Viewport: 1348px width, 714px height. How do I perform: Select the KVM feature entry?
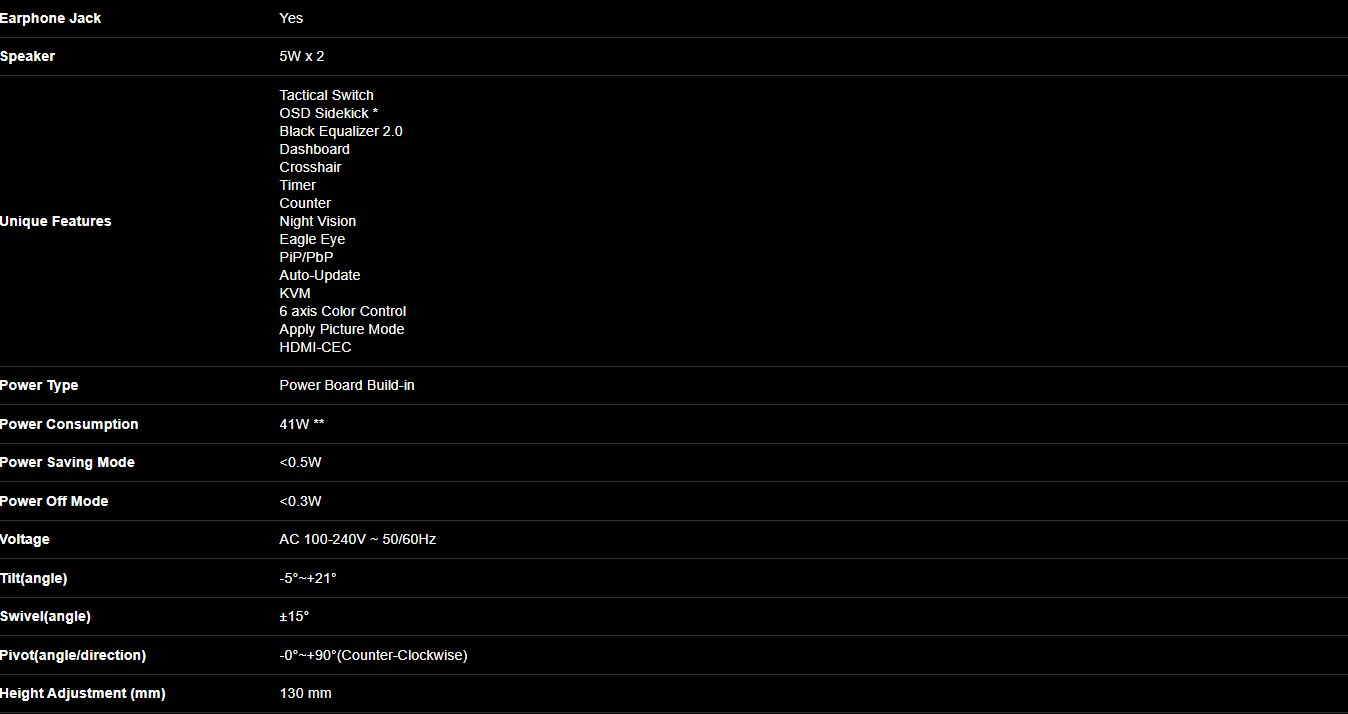[295, 293]
